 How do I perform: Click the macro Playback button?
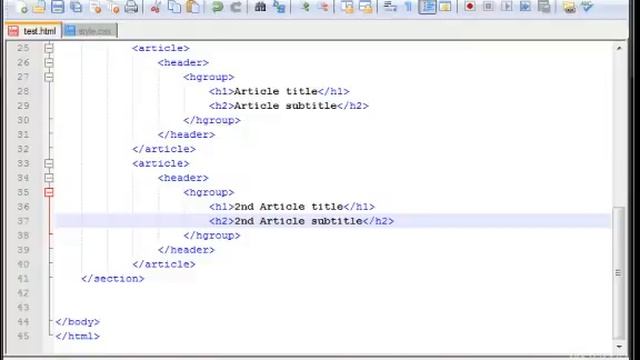(x=507, y=7)
